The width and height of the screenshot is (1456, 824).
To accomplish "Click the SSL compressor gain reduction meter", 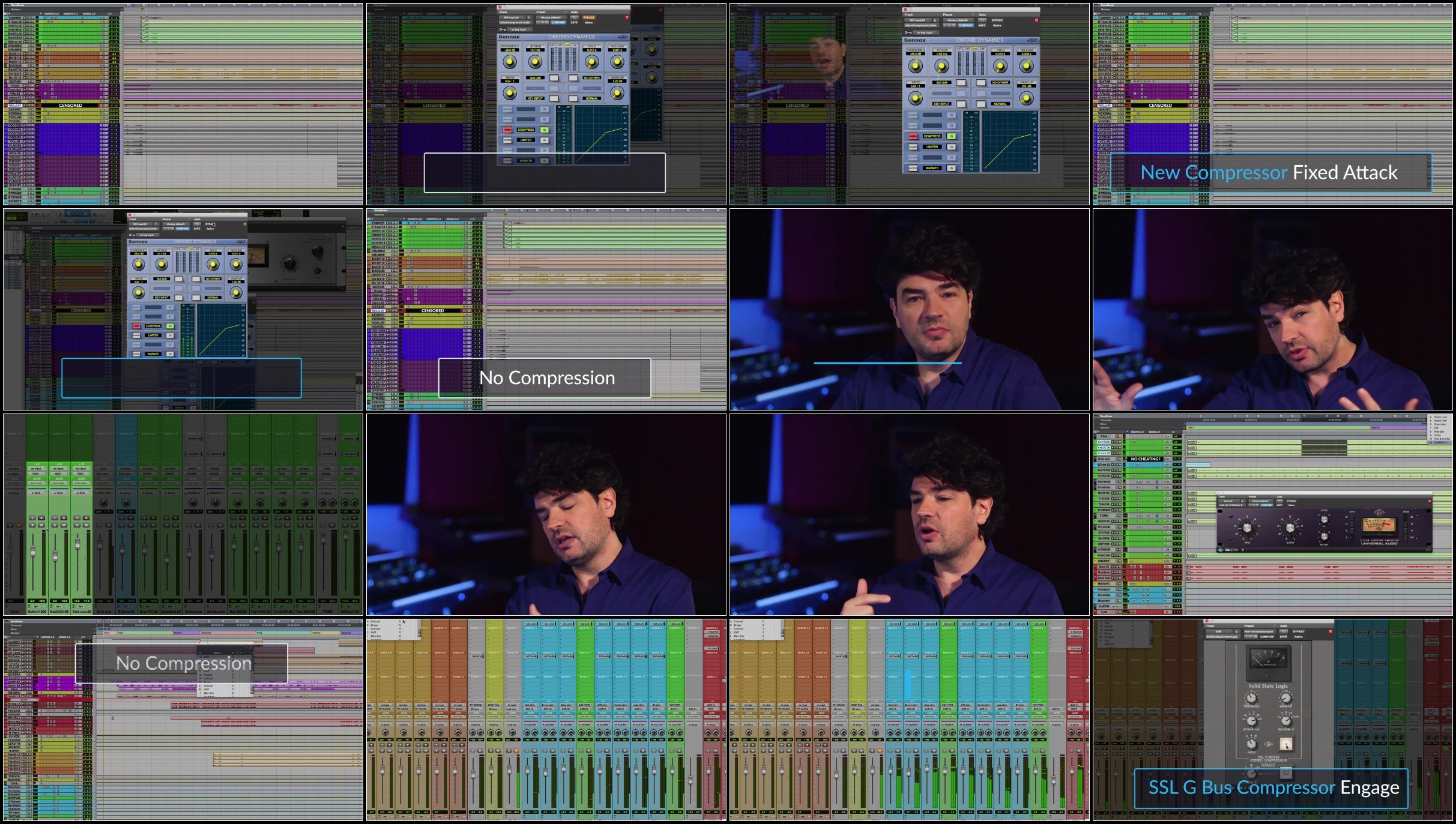I will pyautogui.click(x=1269, y=658).
